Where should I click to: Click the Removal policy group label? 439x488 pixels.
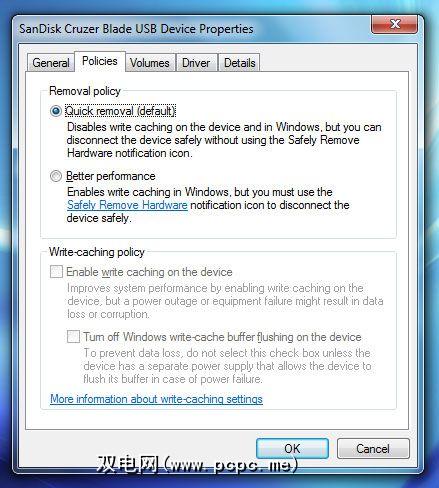point(85,91)
